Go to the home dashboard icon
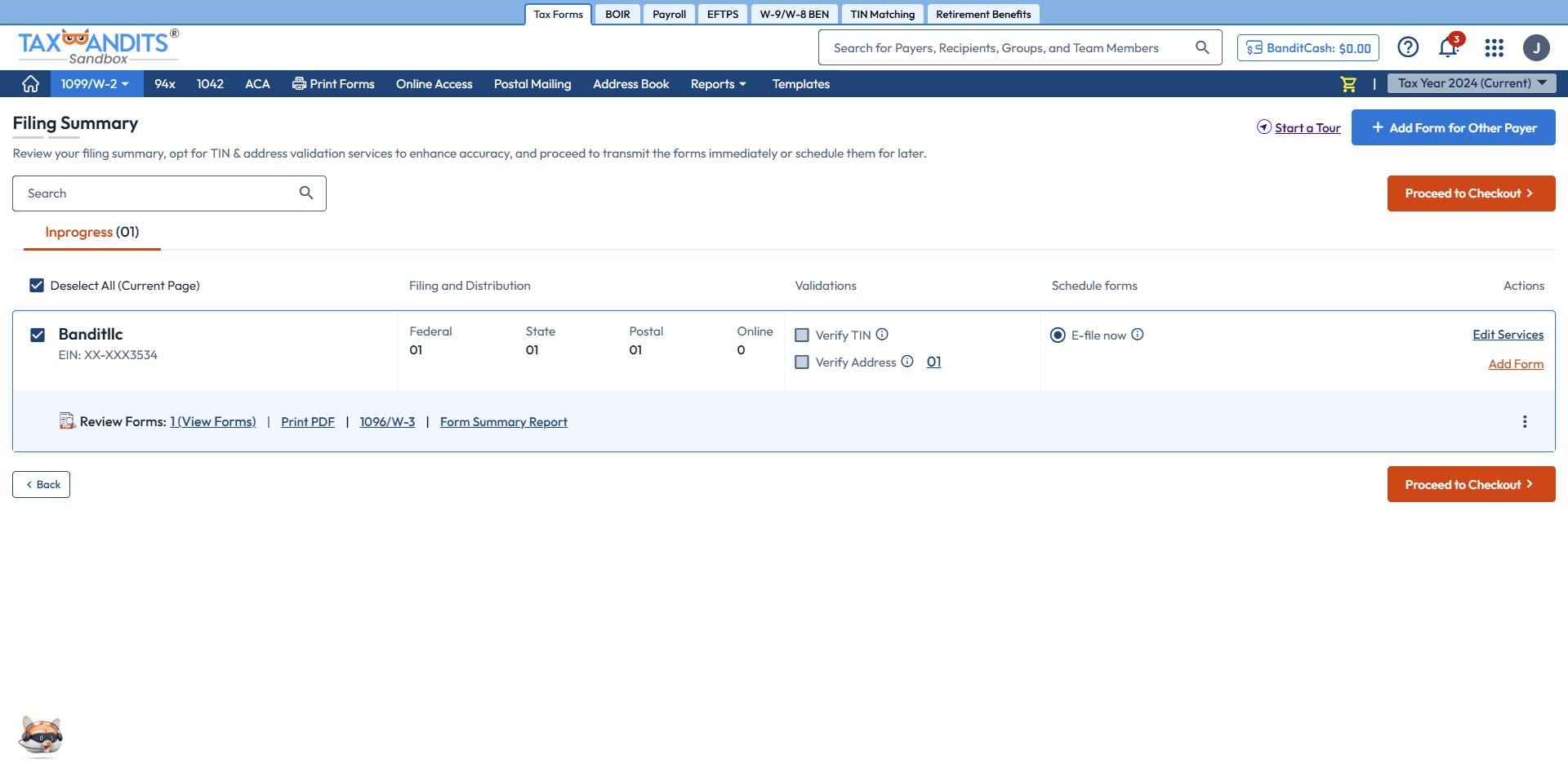This screenshot has height=778, width=1568. pyautogui.click(x=30, y=84)
